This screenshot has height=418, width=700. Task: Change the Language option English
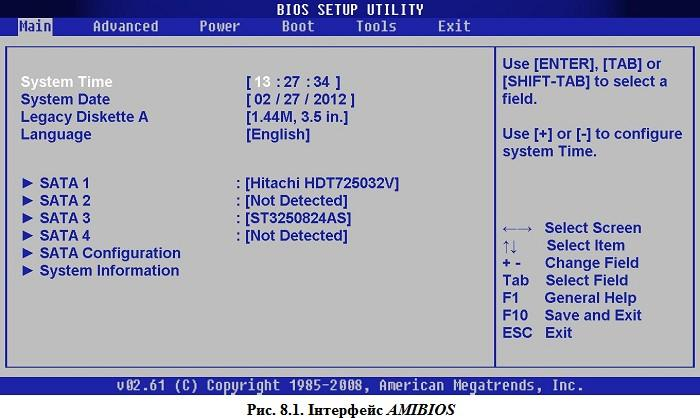[x=278, y=134]
